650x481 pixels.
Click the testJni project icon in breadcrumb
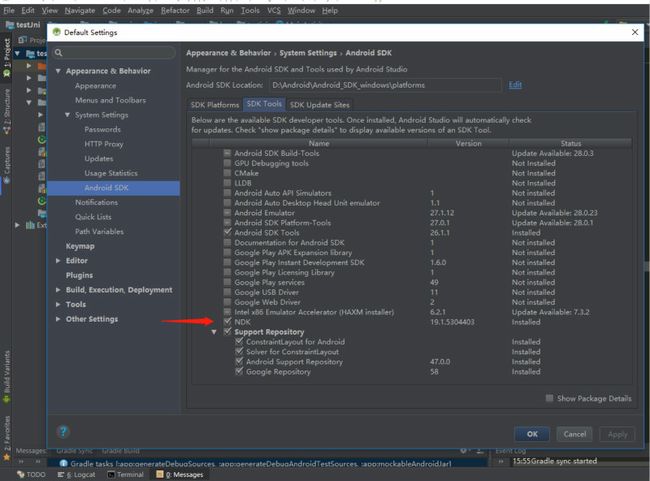tap(10, 25)
